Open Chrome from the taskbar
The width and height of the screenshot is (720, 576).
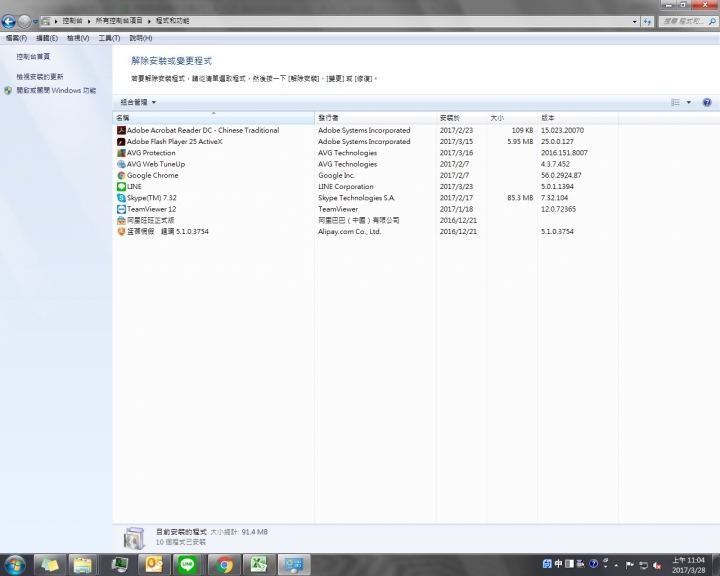[x=224, y=565]
